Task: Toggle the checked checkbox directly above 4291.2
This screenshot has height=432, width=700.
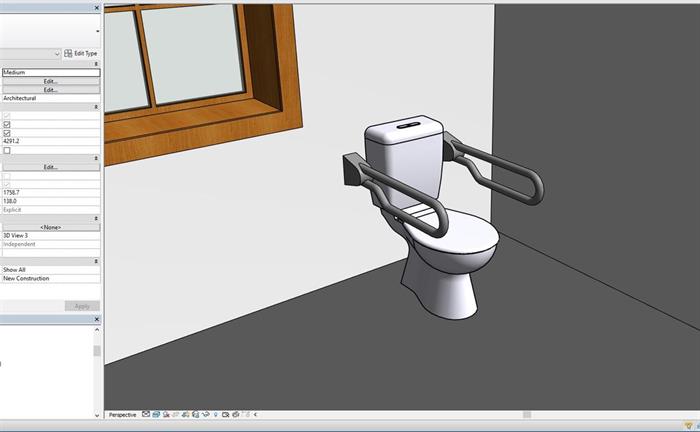Action: [7, 133]
